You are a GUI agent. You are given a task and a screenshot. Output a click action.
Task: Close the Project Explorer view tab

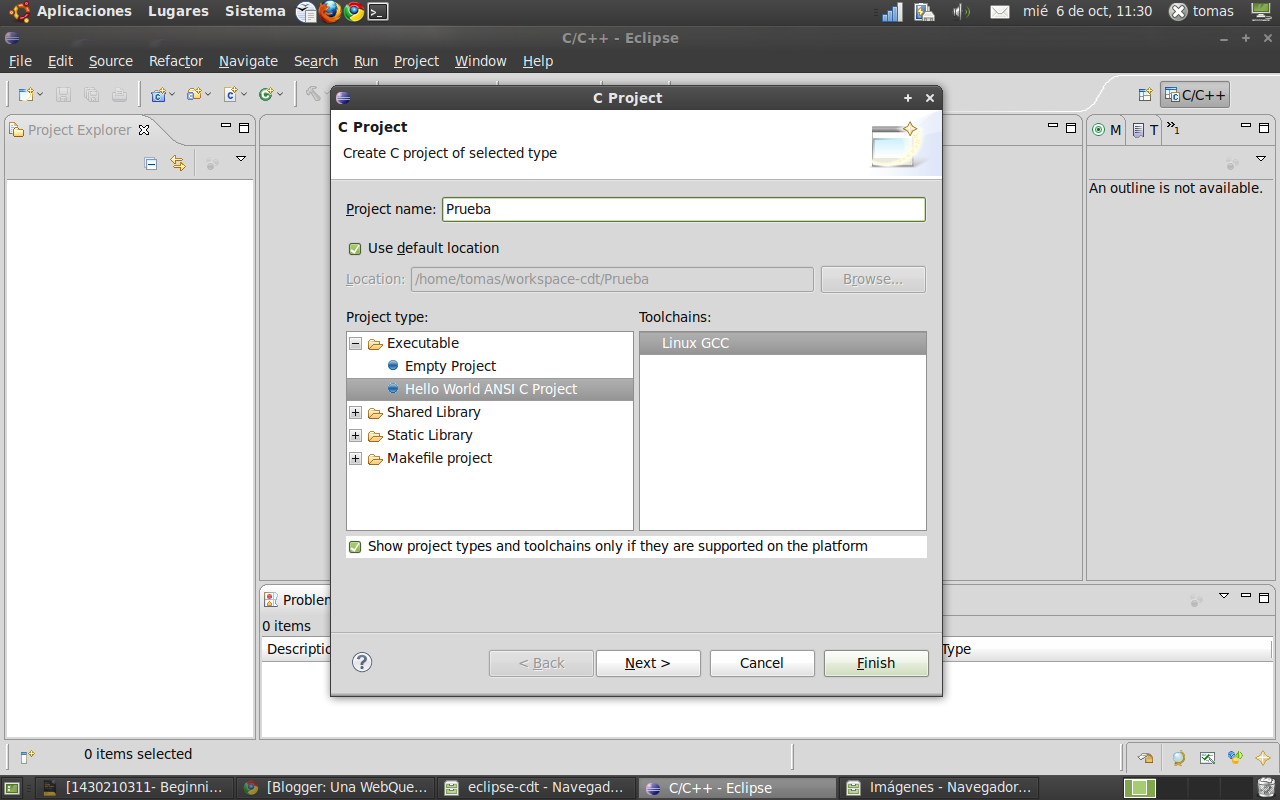[144, 130]
